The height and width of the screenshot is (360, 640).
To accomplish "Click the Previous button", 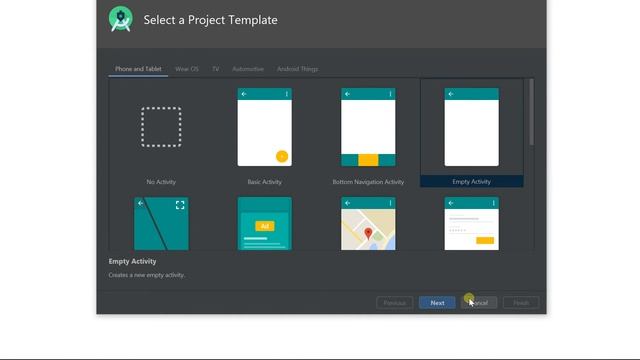I will (x=395, y=303).
